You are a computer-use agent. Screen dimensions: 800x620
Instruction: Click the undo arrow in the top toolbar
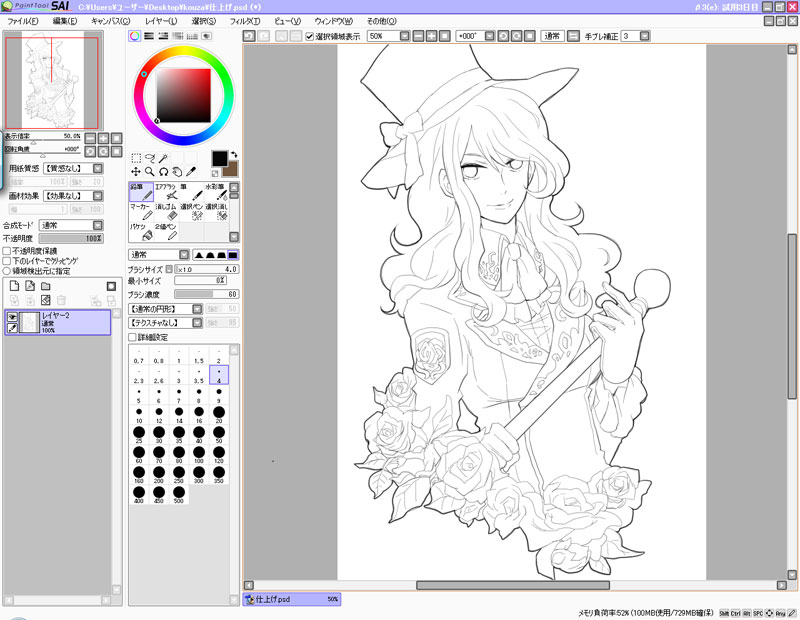tap(249, 36)
